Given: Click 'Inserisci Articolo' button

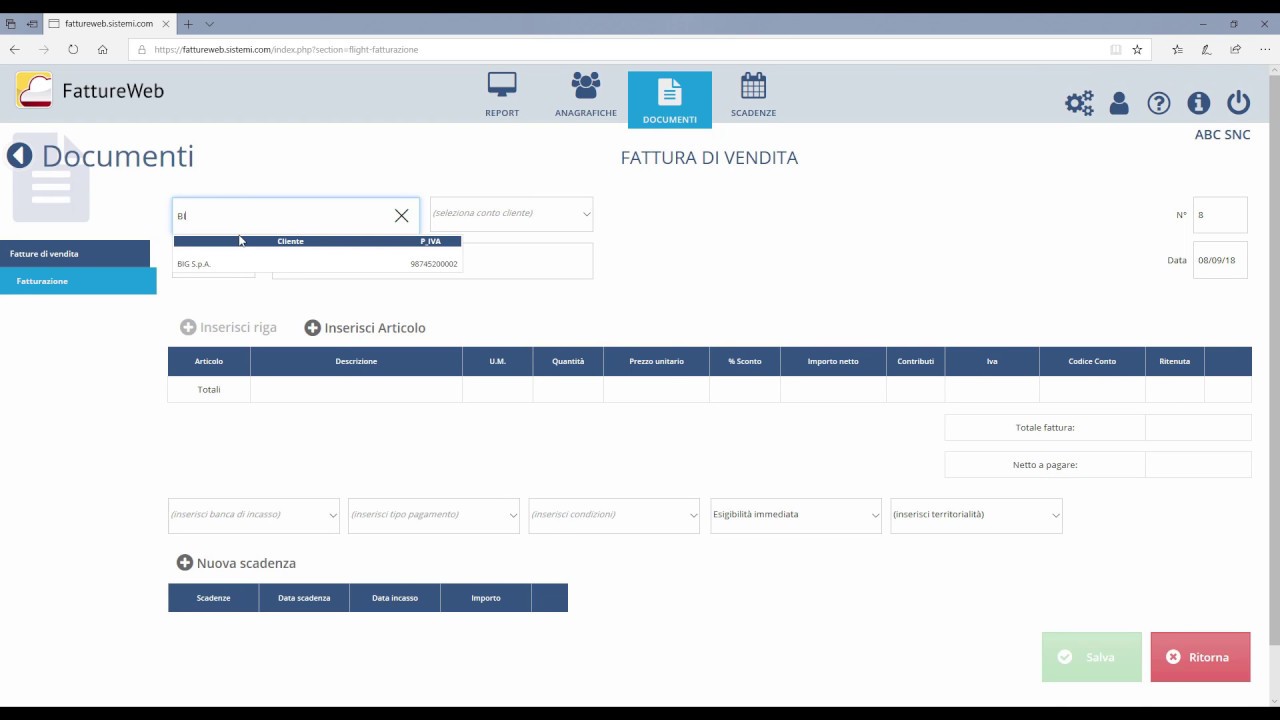Looking at the screenshot, I should 365,328.
